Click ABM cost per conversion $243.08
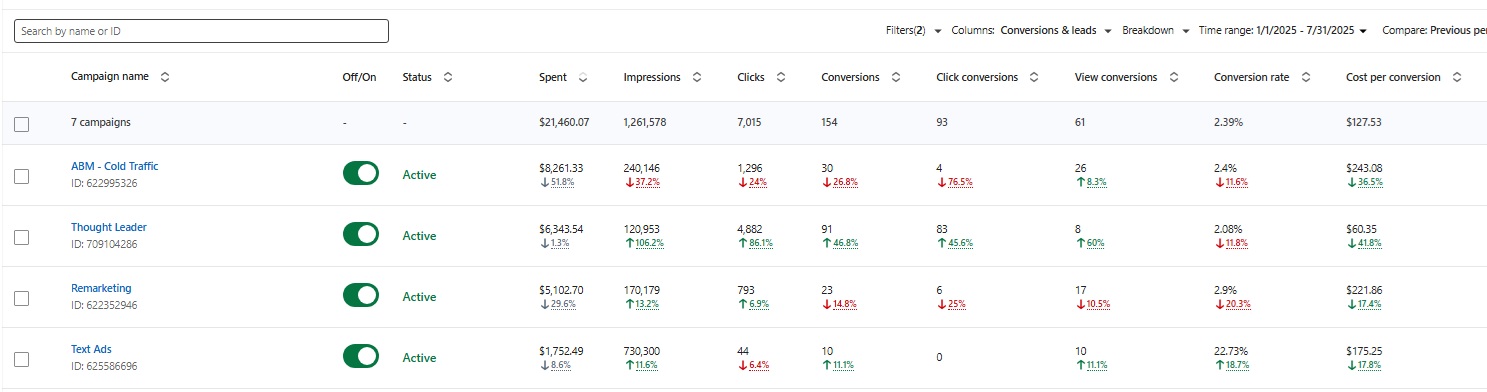 [x=1365, y=168]
